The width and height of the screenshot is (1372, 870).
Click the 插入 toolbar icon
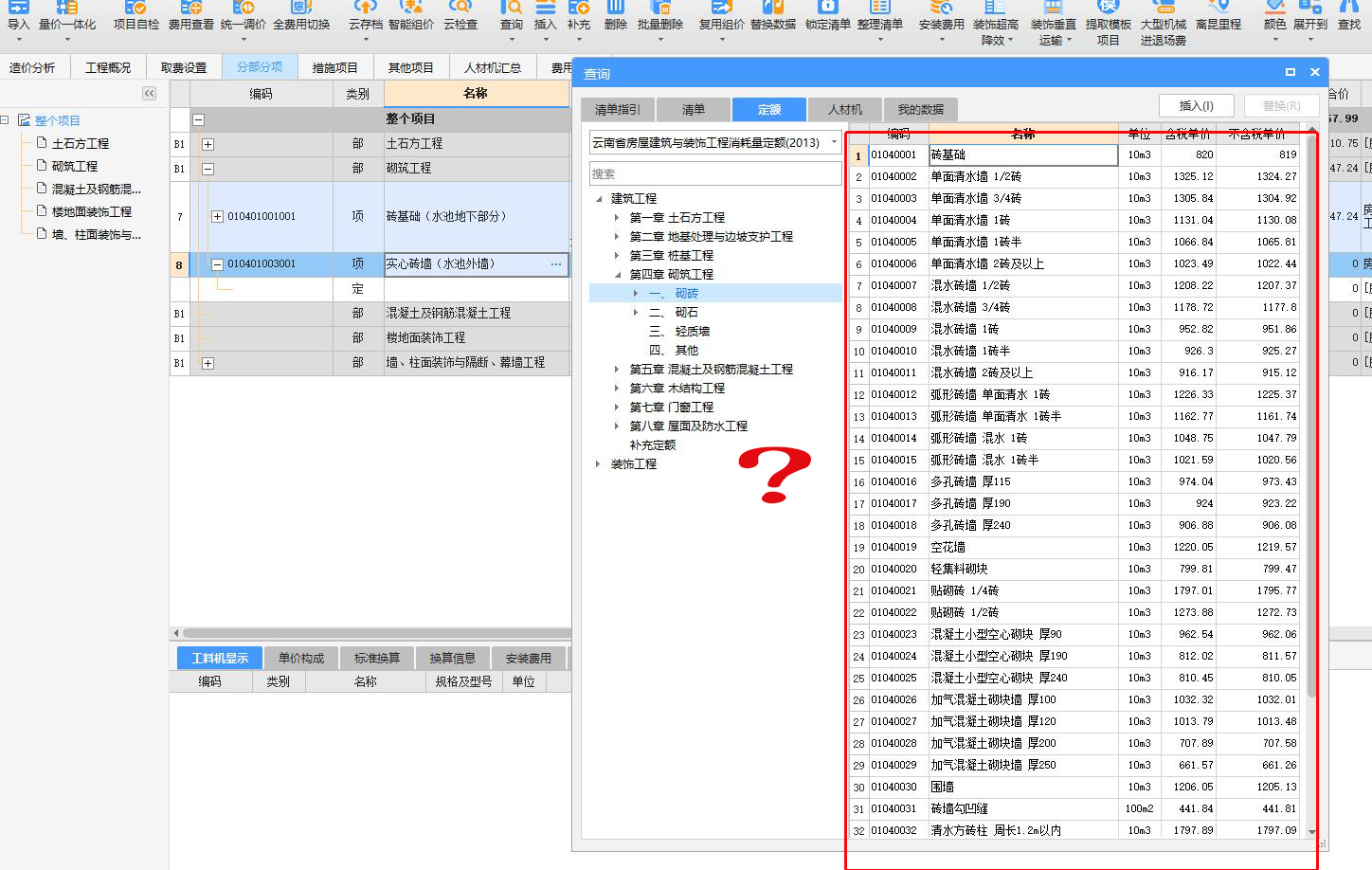pos(546,16)
